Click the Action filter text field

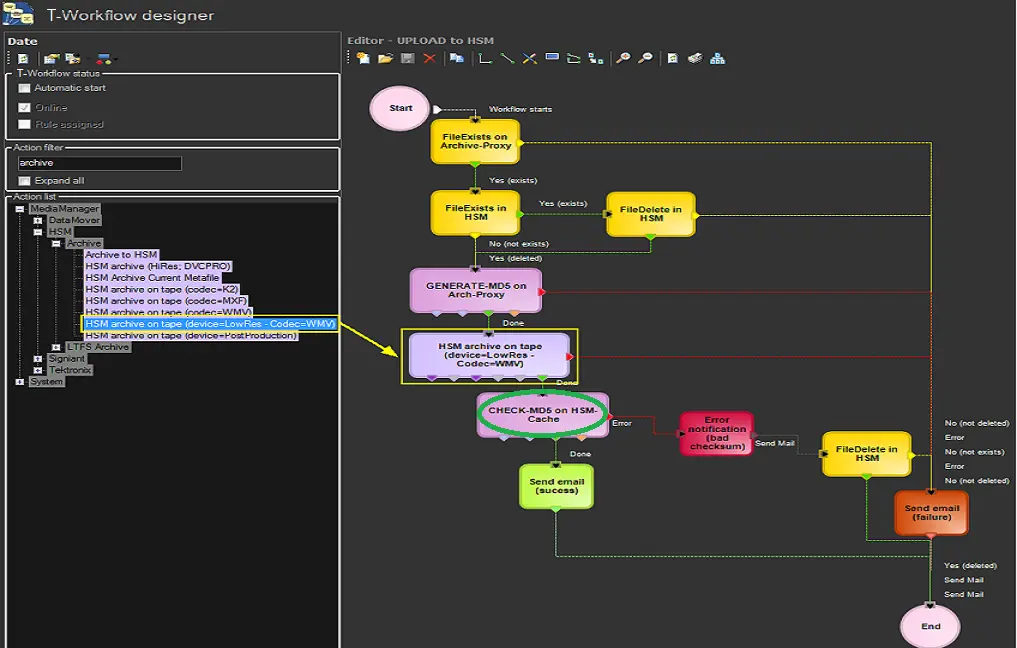(x=99, y=163)
